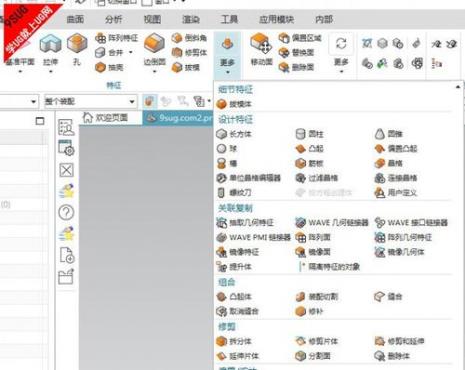Choose 偏置凸起 in the dropdown
The height and width of the screenshot is (370, 465).
(x=396, y=149)
